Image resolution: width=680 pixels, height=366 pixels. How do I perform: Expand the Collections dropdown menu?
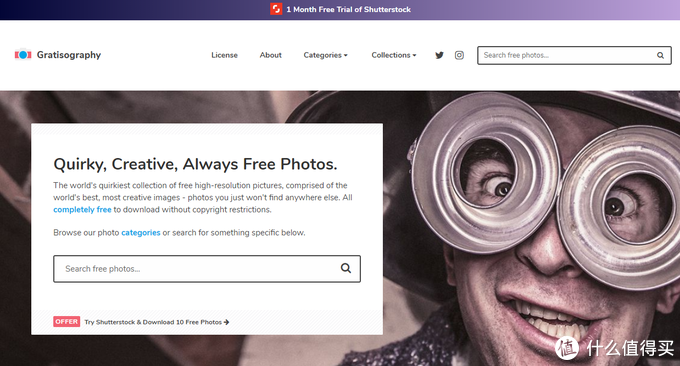click(x=394, y=55)
